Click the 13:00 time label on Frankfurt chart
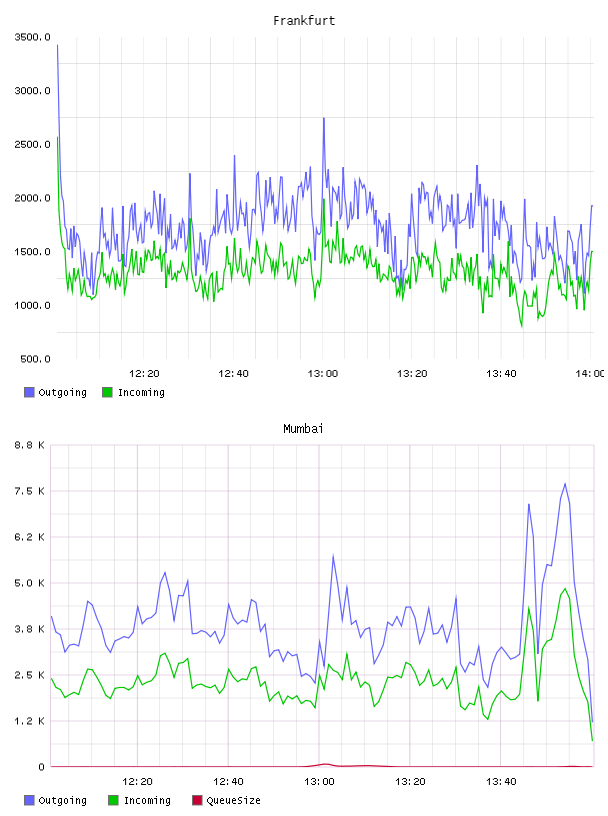Image resolution: width=608 pixels, height=816 pixels. (x=323, y=374)
